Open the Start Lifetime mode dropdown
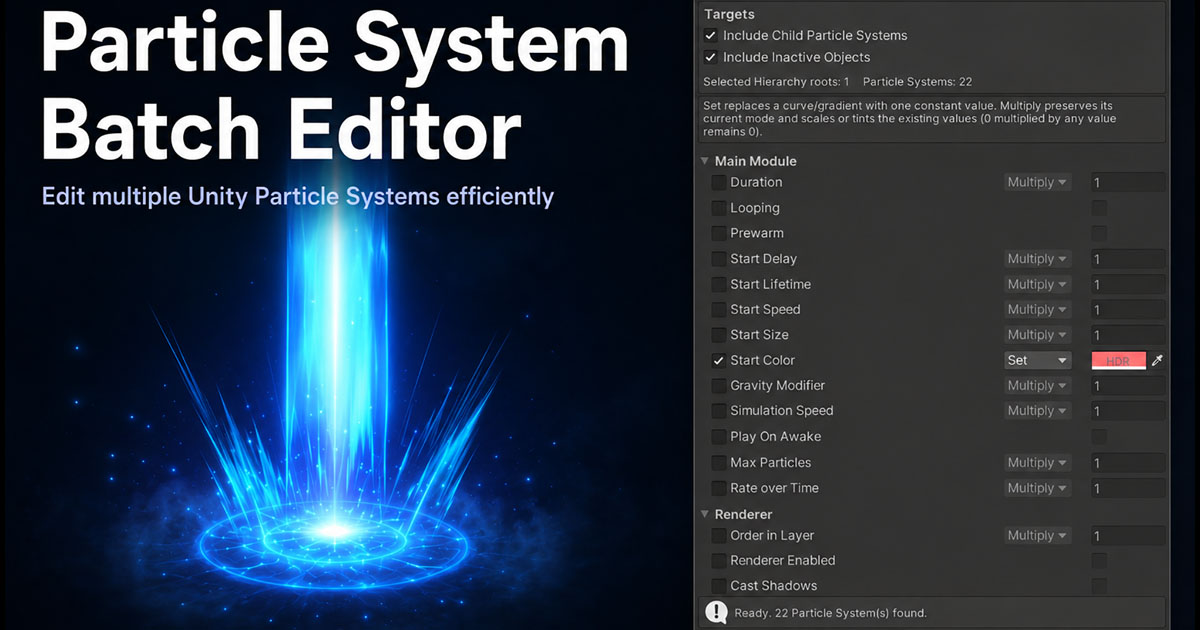Screen dimensions: 1200x630 point(1038,284)
